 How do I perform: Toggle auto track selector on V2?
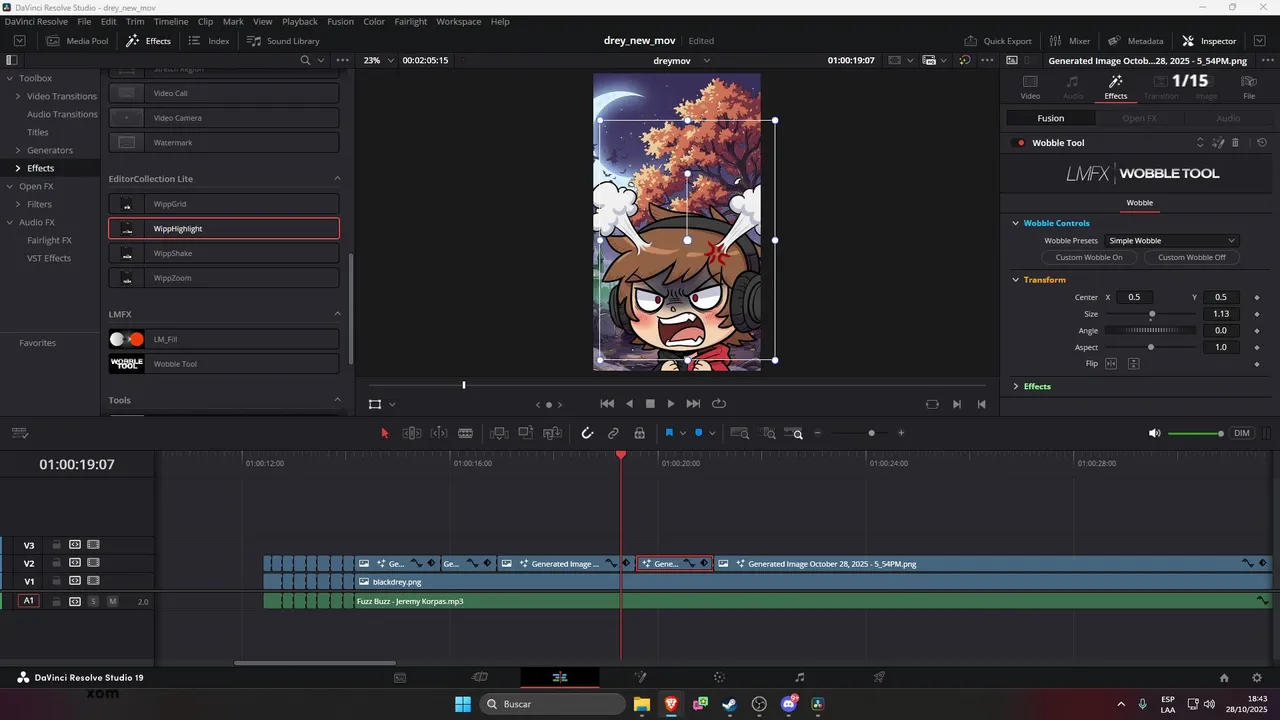pos(74,563)
